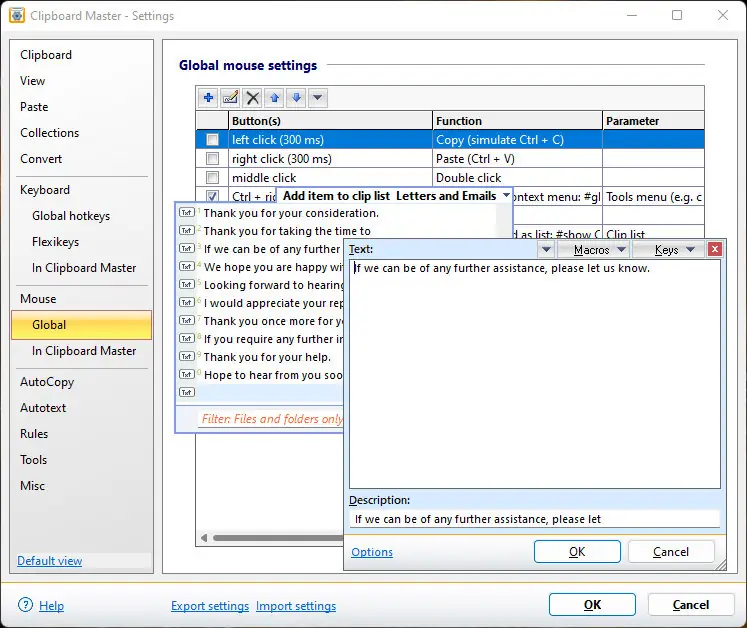Image resolution: width=747 pixels, height=628 pixels.
Task: Open the Tools settings section
Action: point(33,460)
